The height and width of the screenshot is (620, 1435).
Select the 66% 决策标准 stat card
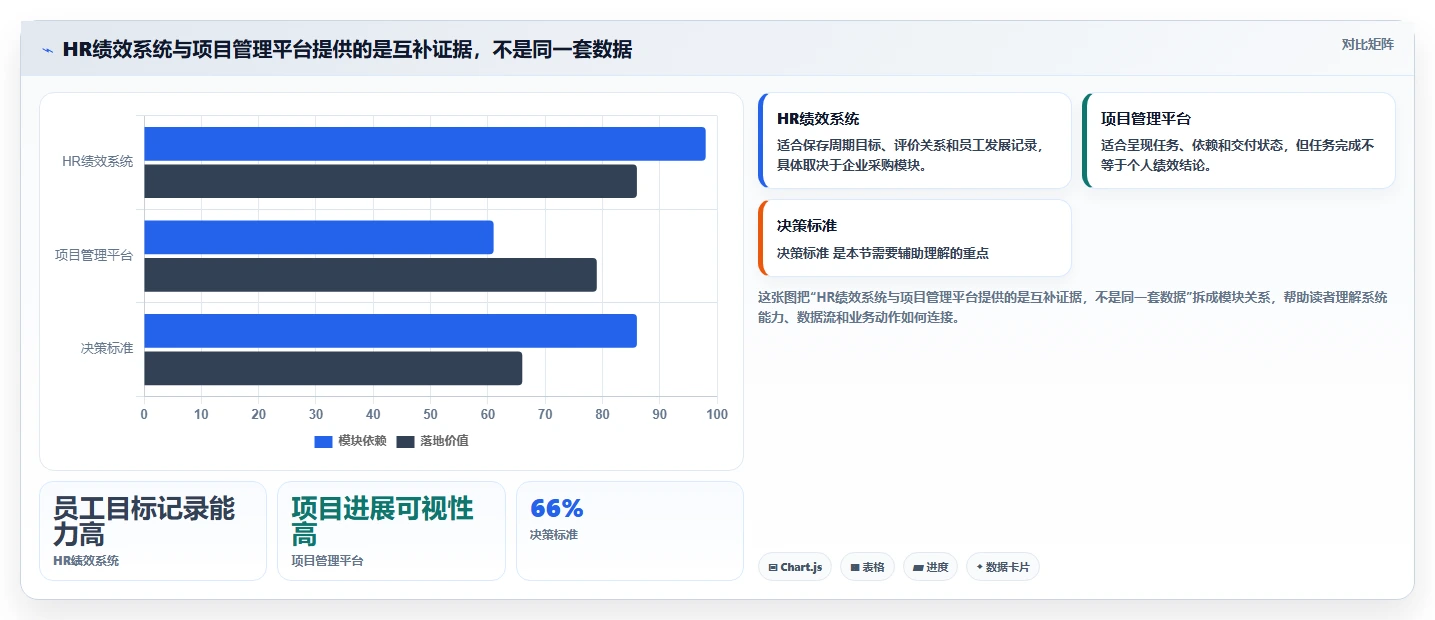point(630,531)
